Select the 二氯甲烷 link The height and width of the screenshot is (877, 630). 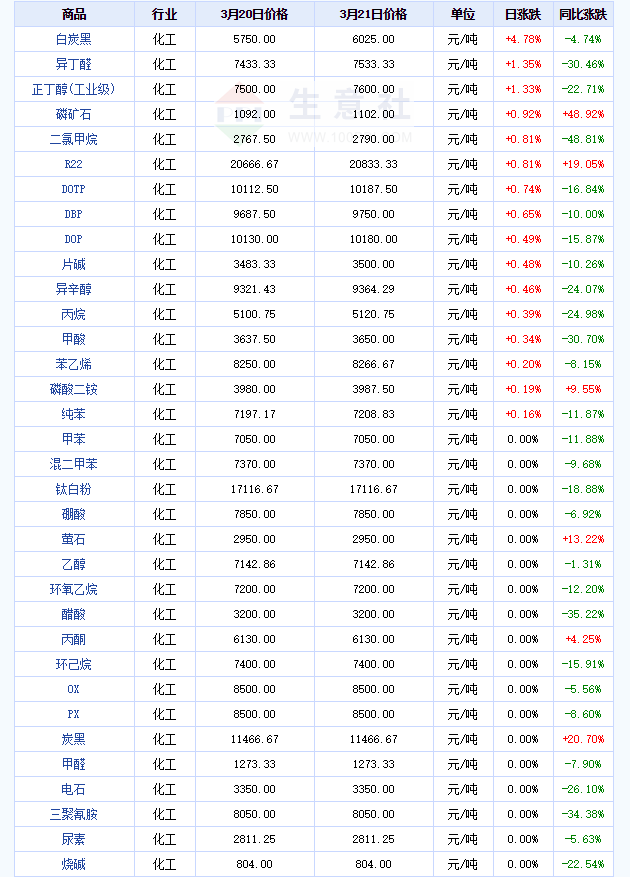coord(73,139)
